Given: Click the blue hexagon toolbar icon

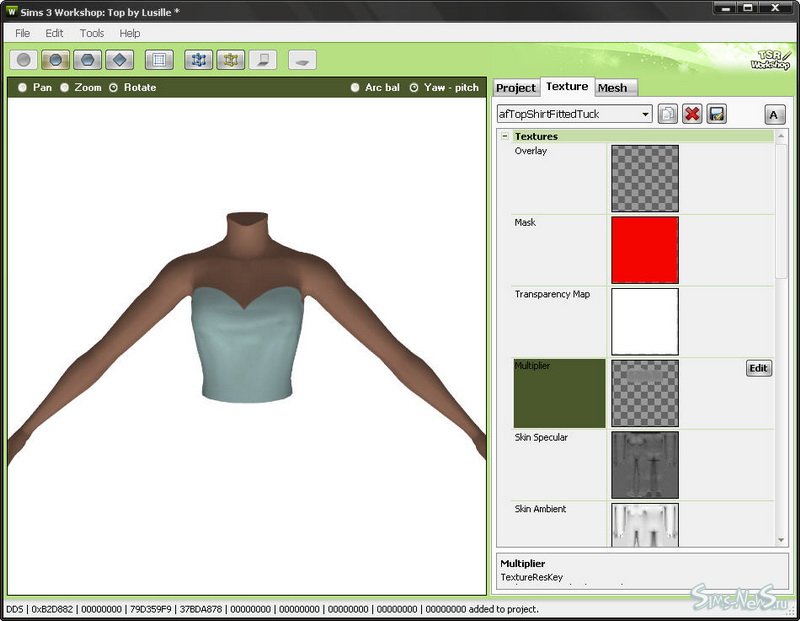Looking at the screenshot, I should coord(89,60).
